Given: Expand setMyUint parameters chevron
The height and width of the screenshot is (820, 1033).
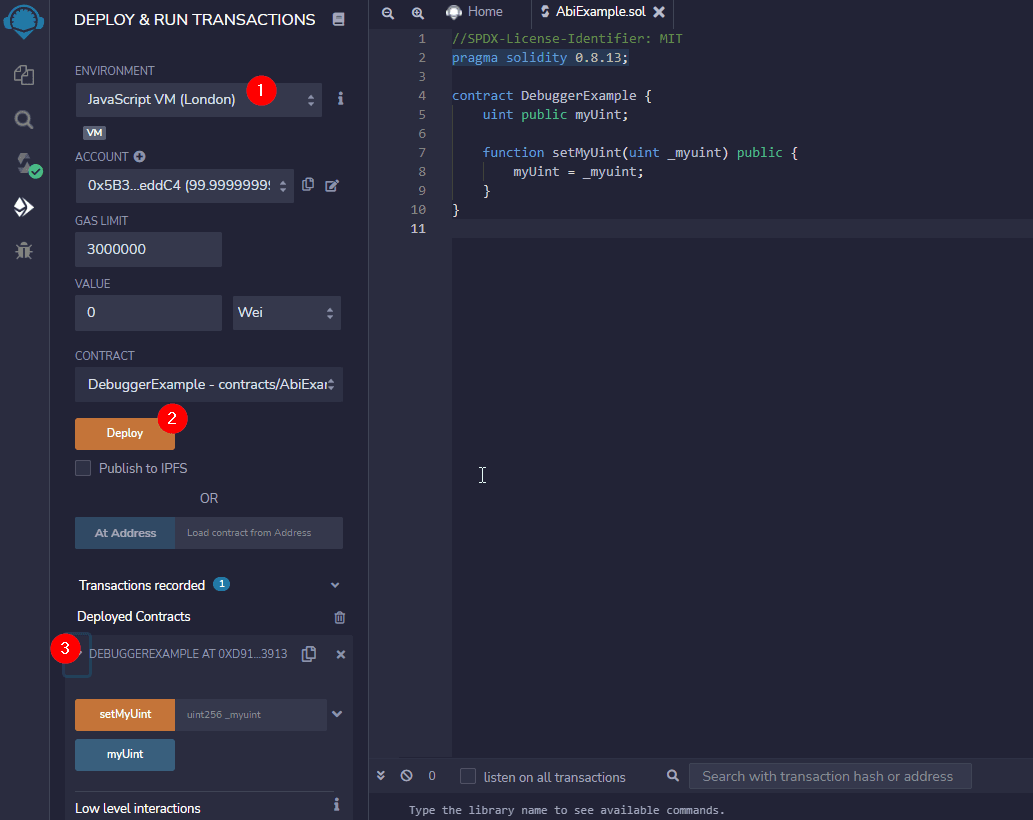Looking at the screenshot, I should (337, 714).
